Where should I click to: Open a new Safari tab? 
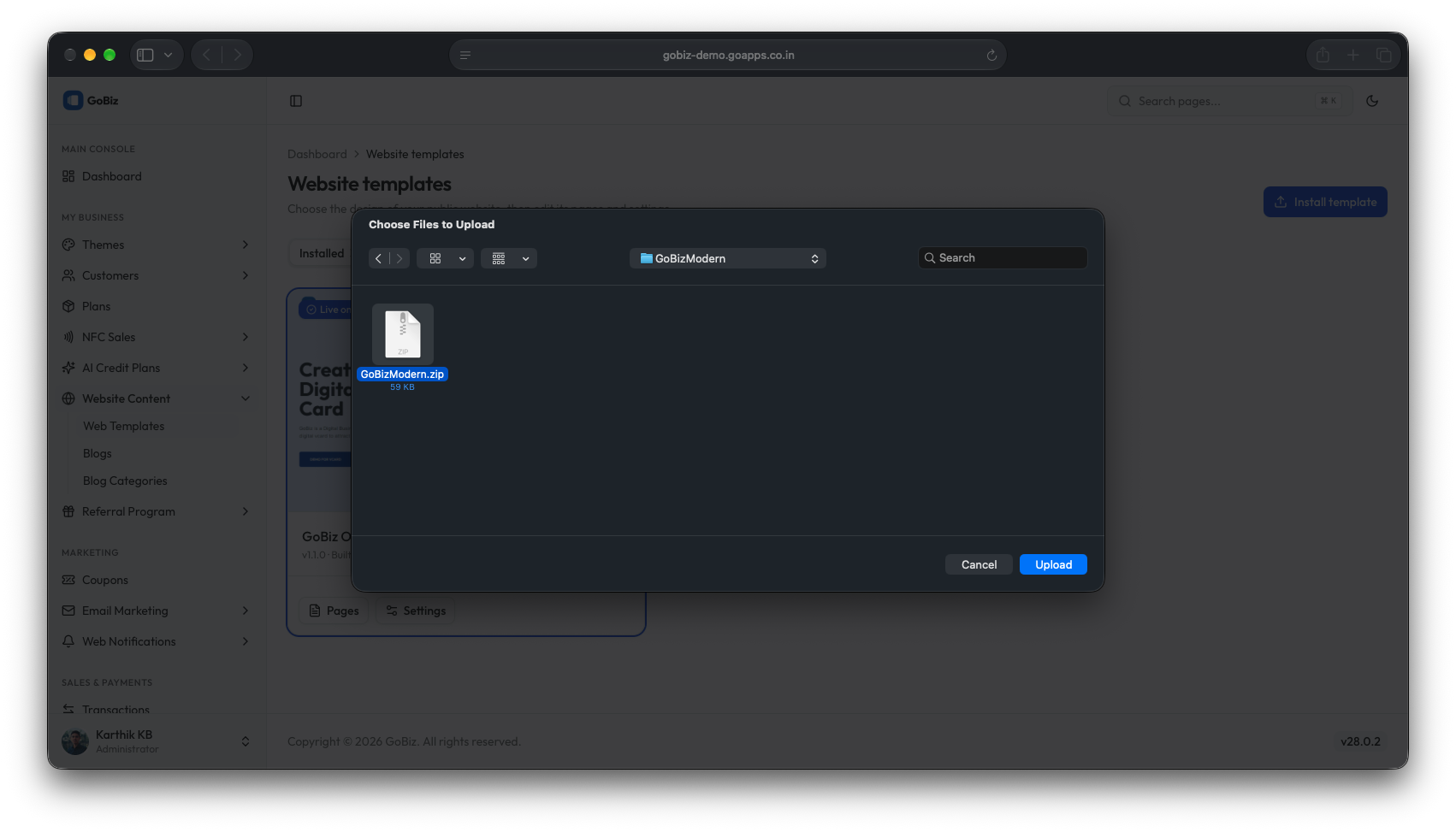(1352, 56)
